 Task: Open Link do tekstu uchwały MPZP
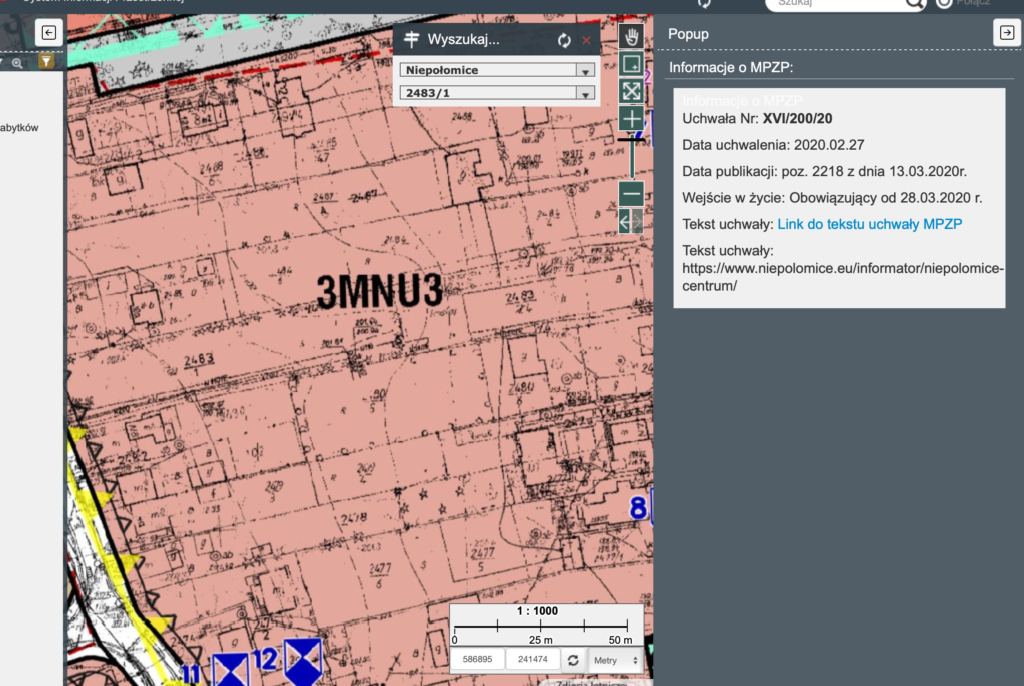click(x=869, y=224)
